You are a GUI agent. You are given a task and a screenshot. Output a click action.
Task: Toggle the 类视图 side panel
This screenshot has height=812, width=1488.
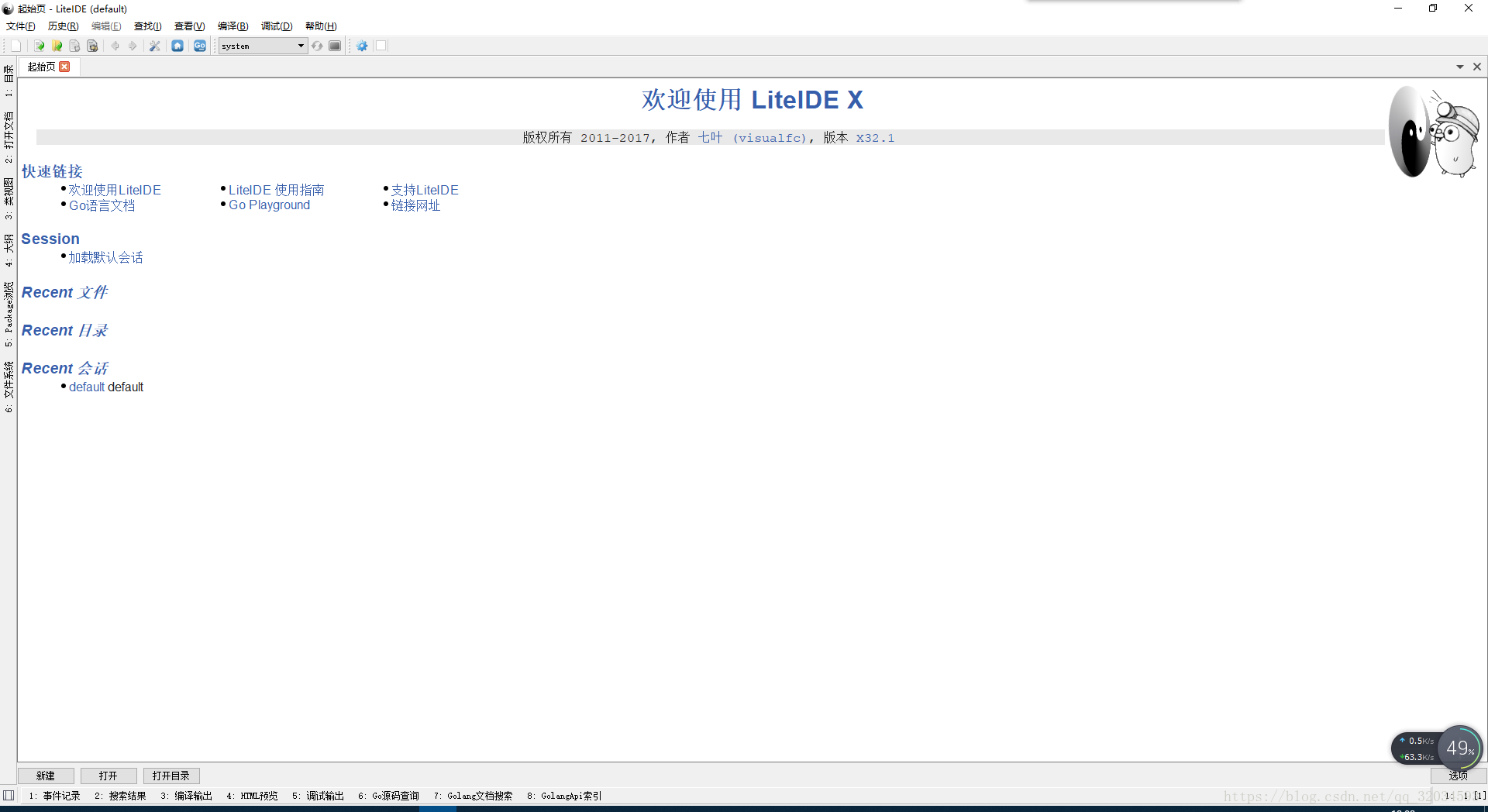tap(9, 198)
